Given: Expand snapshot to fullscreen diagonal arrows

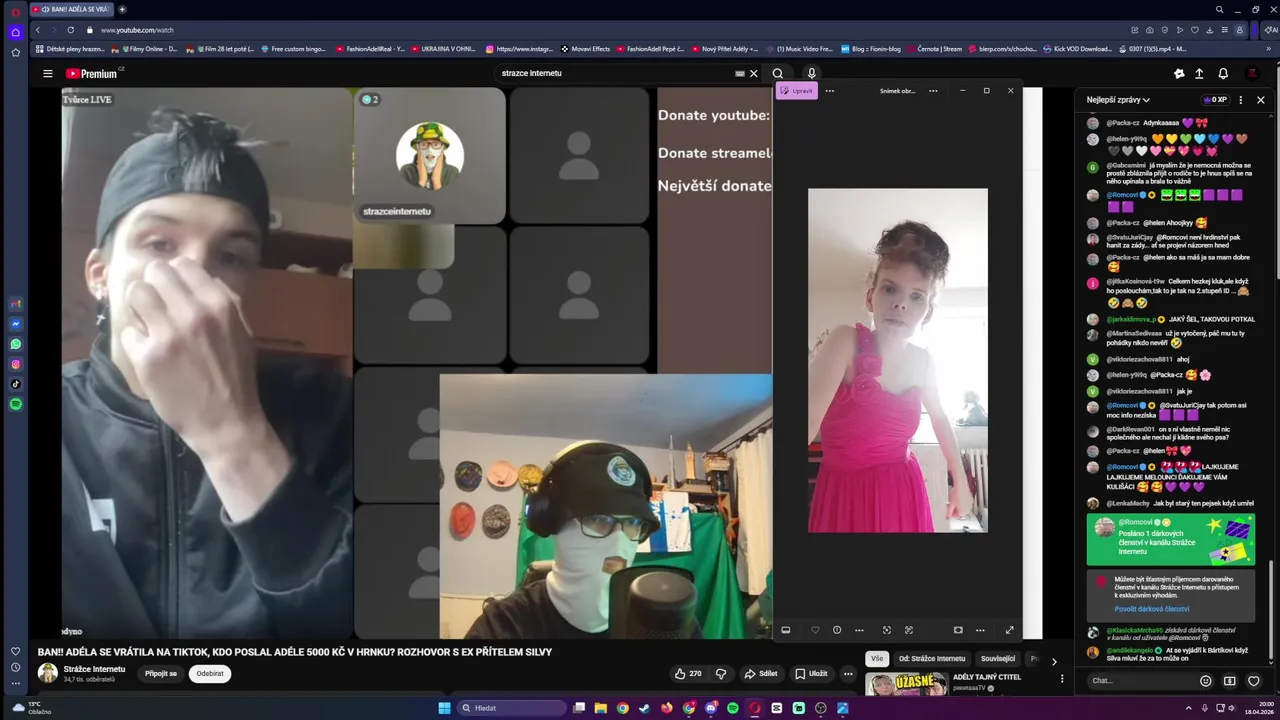Looking at the screenshot, I should coord(1009,630).
